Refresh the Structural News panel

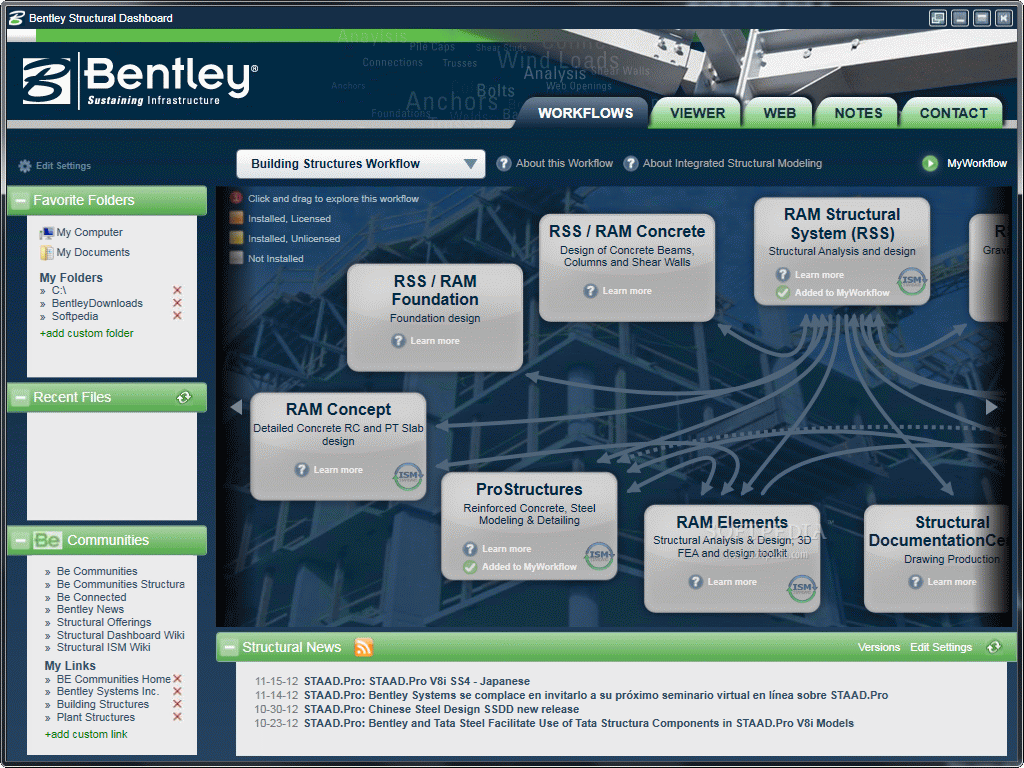[x=994, y=647]
